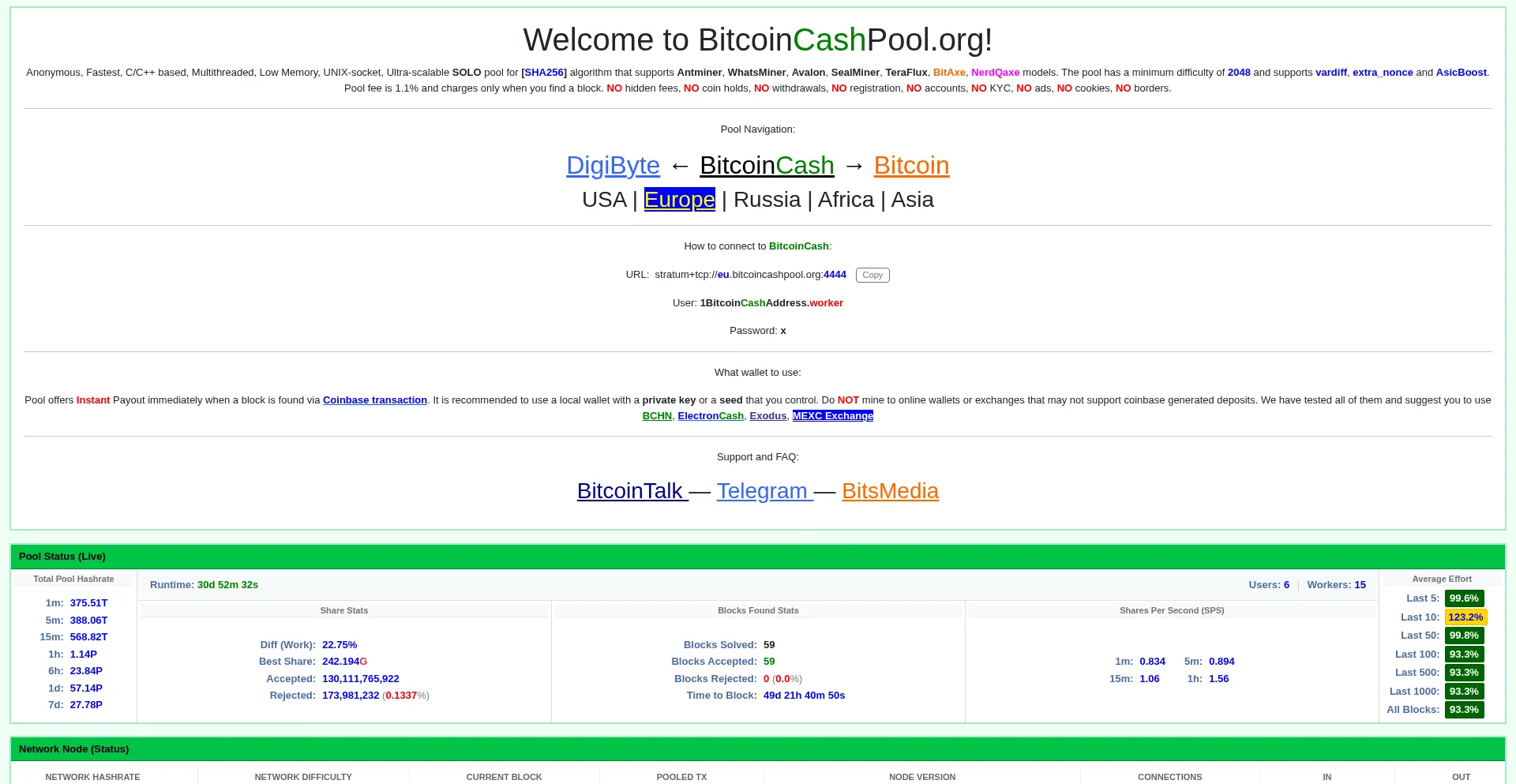1516x784 pixels.
Task: Click the Accepted shares value 130,111,765,922
Action: pos(361,679)
